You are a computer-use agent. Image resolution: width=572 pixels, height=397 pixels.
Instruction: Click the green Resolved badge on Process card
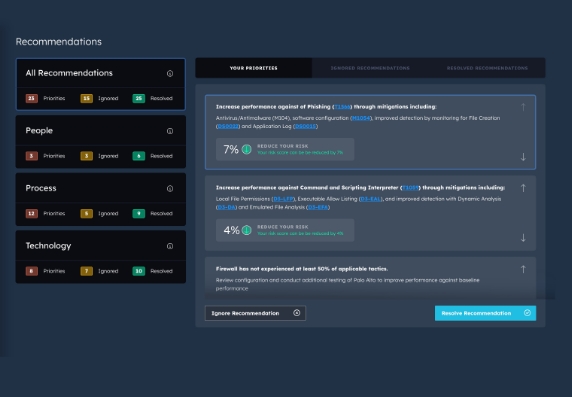[139, 213]
